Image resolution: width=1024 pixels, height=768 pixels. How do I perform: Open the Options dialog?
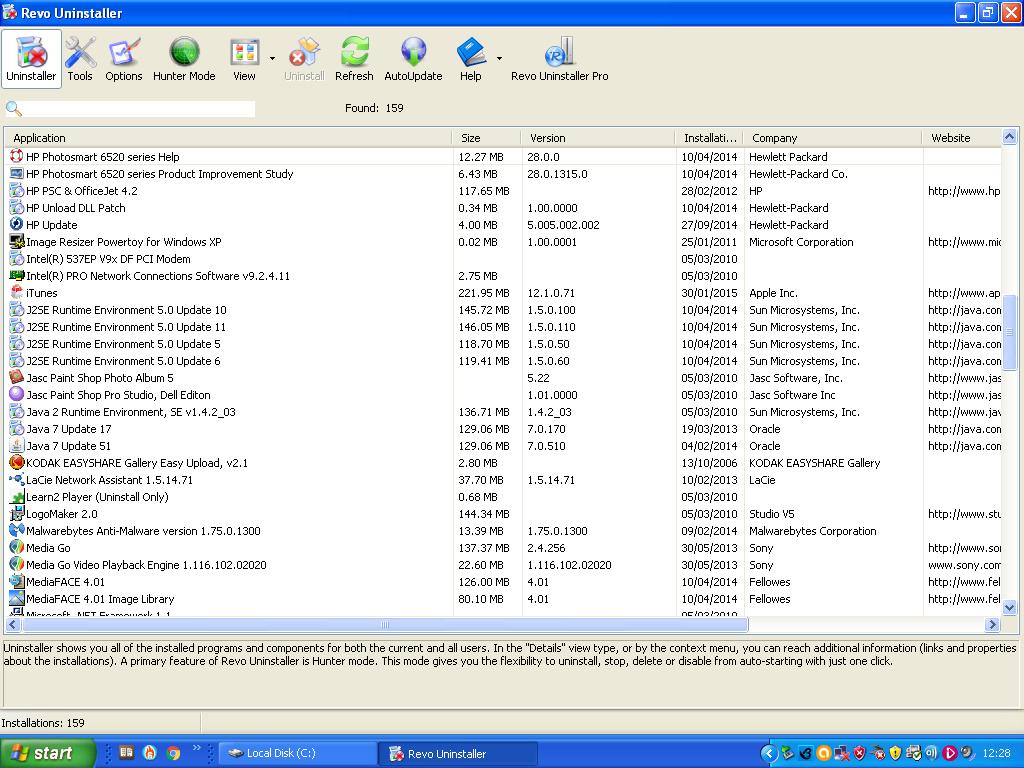pyautogui.click(x=123, y=59)
